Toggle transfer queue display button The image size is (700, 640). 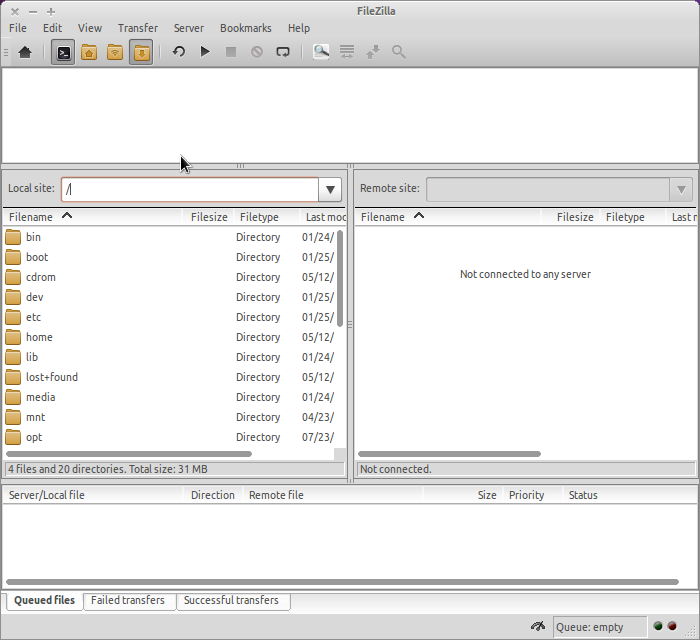click(141, 52)
